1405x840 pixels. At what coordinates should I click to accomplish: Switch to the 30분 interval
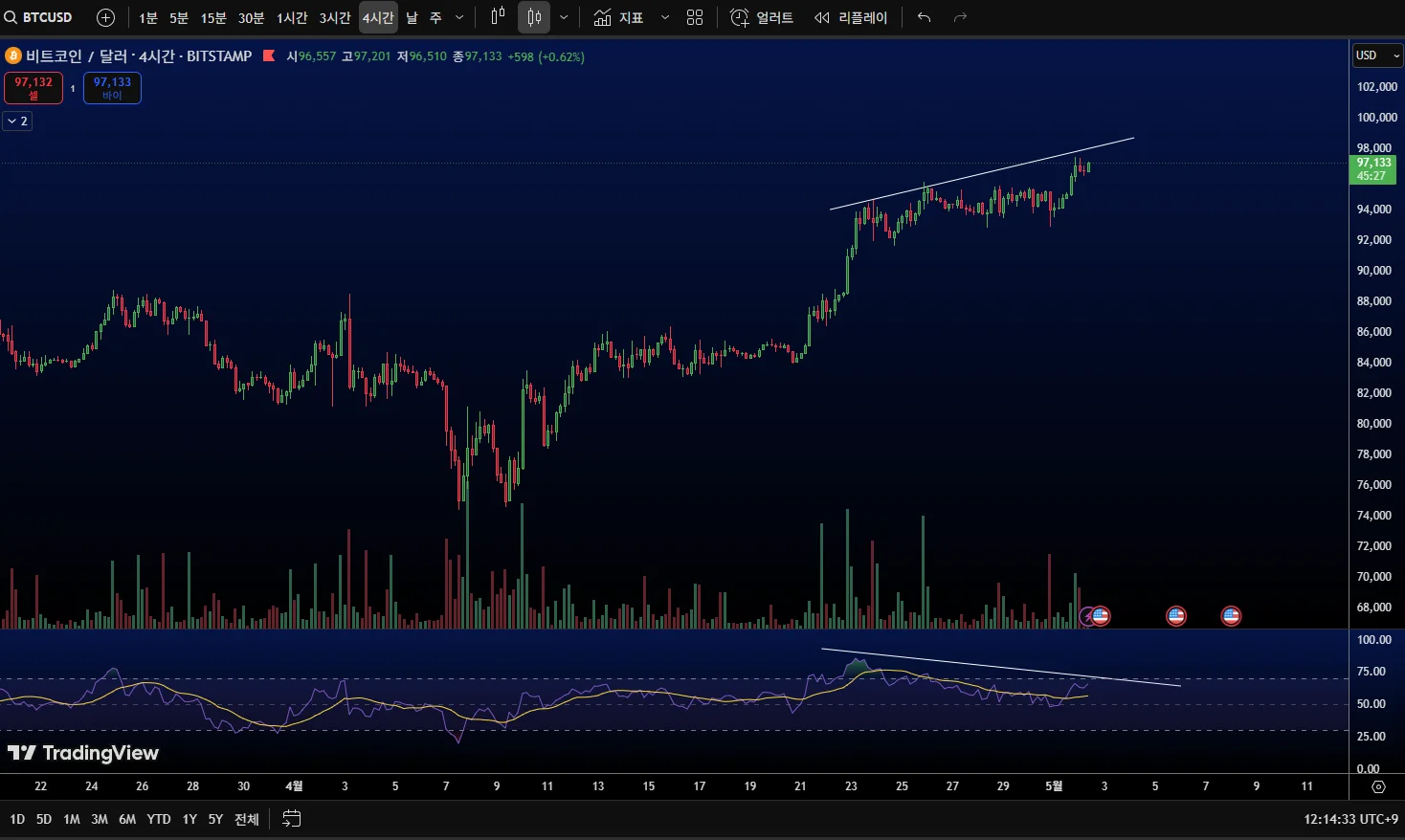[x=251, y=18]
